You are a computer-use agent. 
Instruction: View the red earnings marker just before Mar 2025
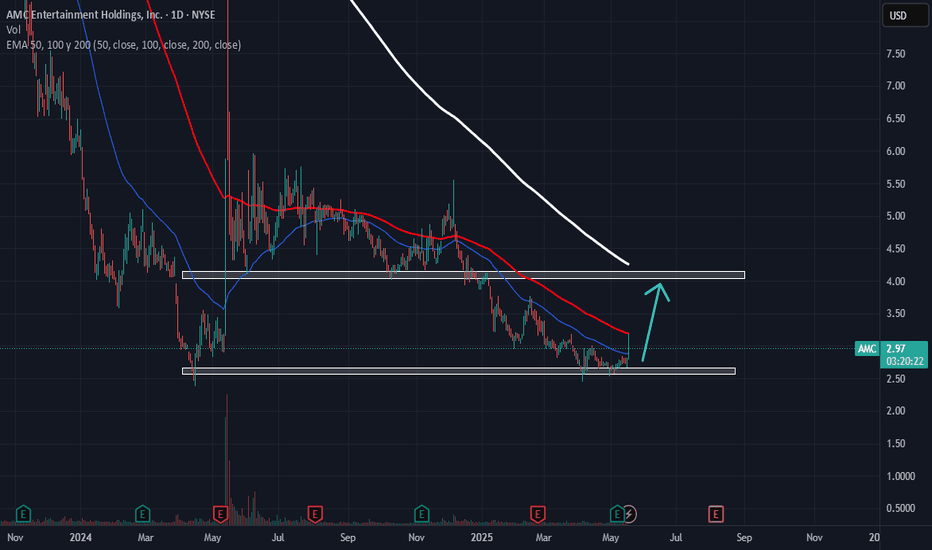pyautogui.click(x=538, y=514)
